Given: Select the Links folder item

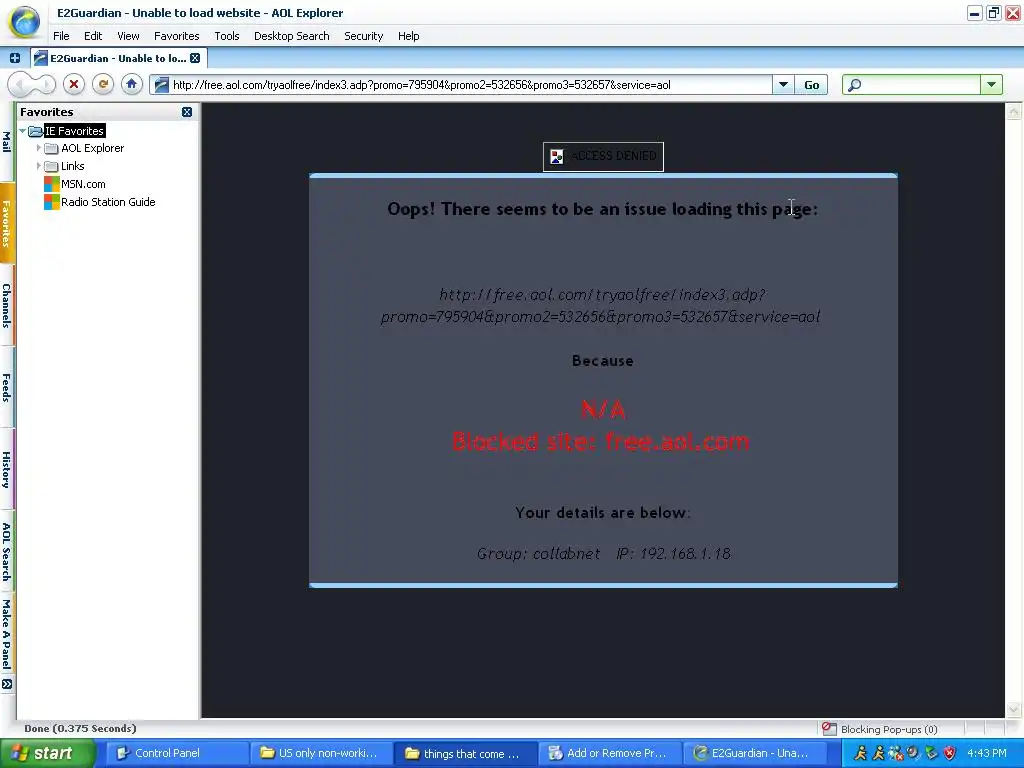Looking at the screenshot, I should click(72, 166).
